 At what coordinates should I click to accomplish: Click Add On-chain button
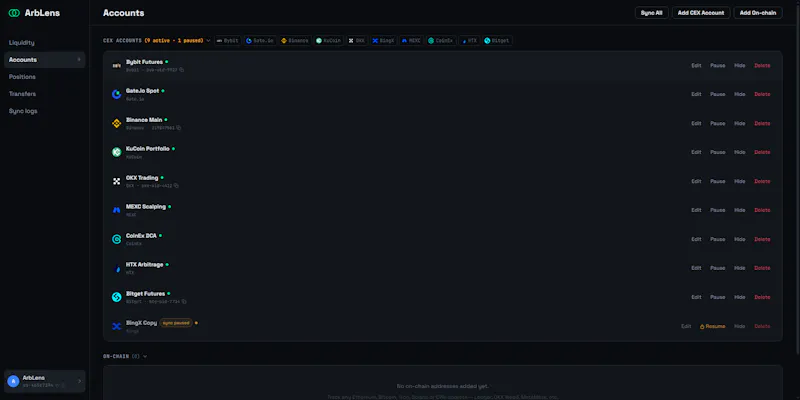tap(758, 13)
